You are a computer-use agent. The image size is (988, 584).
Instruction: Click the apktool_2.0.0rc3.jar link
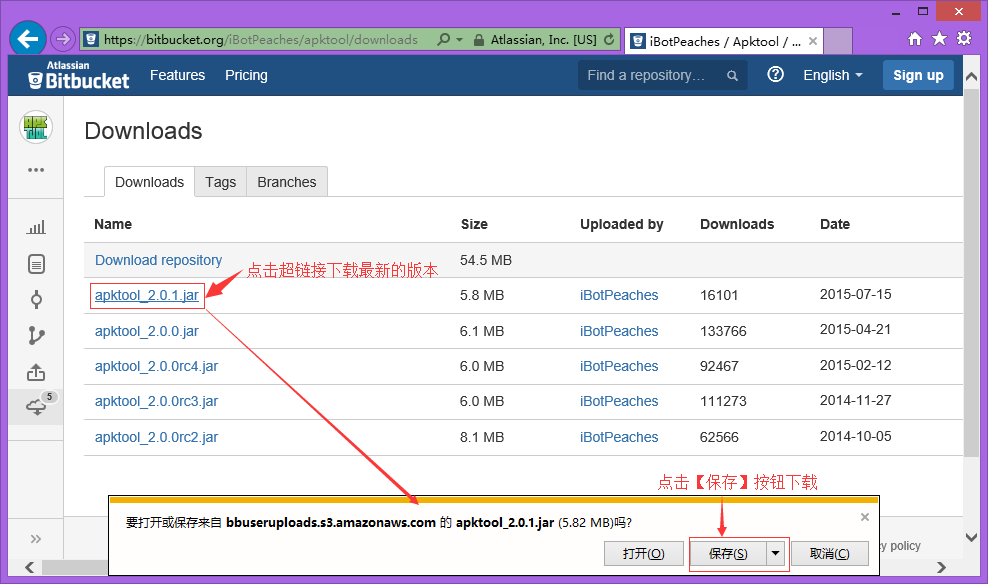[x=156, y=401]
